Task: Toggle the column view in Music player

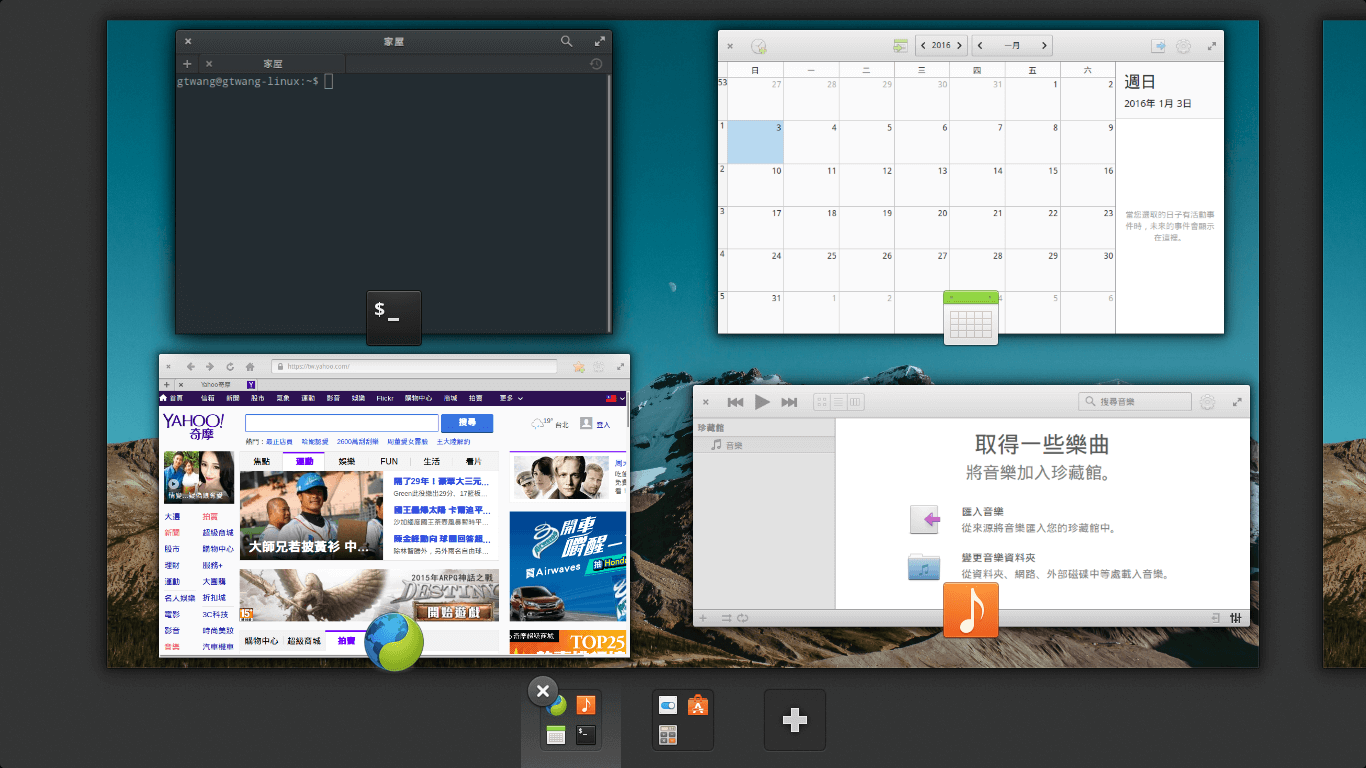Action: click(855, 401)
